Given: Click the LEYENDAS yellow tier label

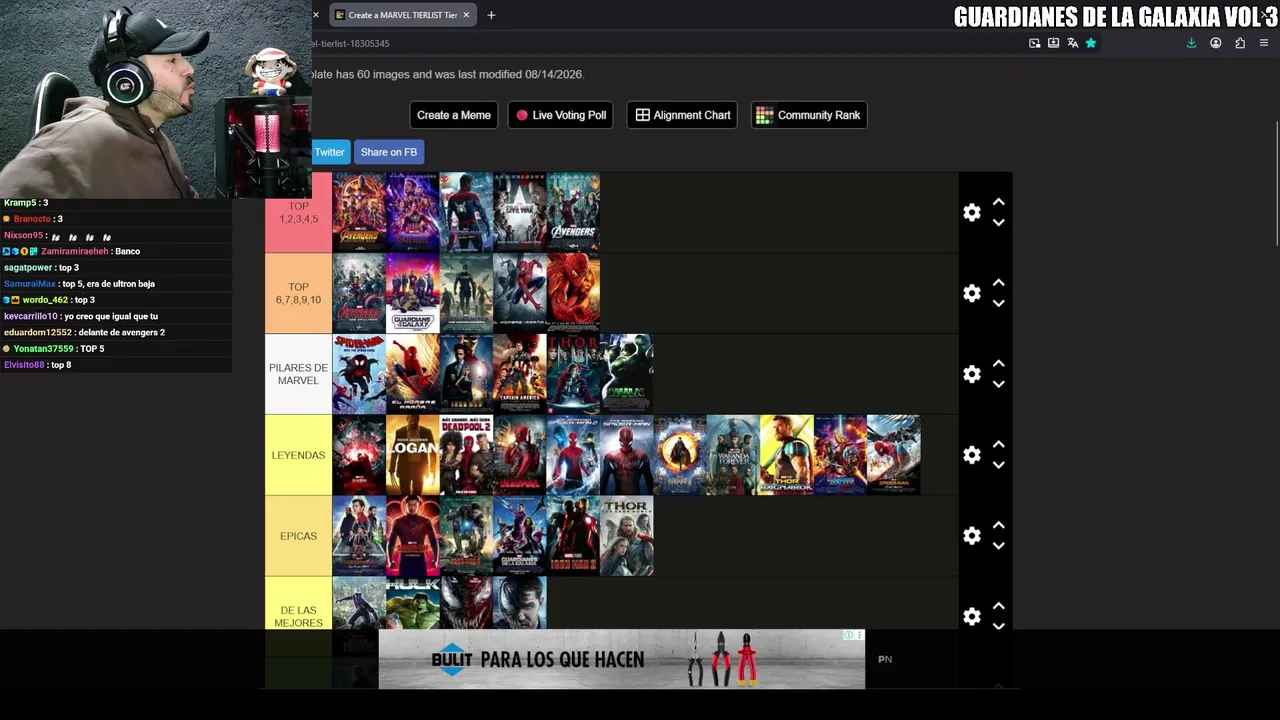Looking at the screenshot, I should pos(298,455).
